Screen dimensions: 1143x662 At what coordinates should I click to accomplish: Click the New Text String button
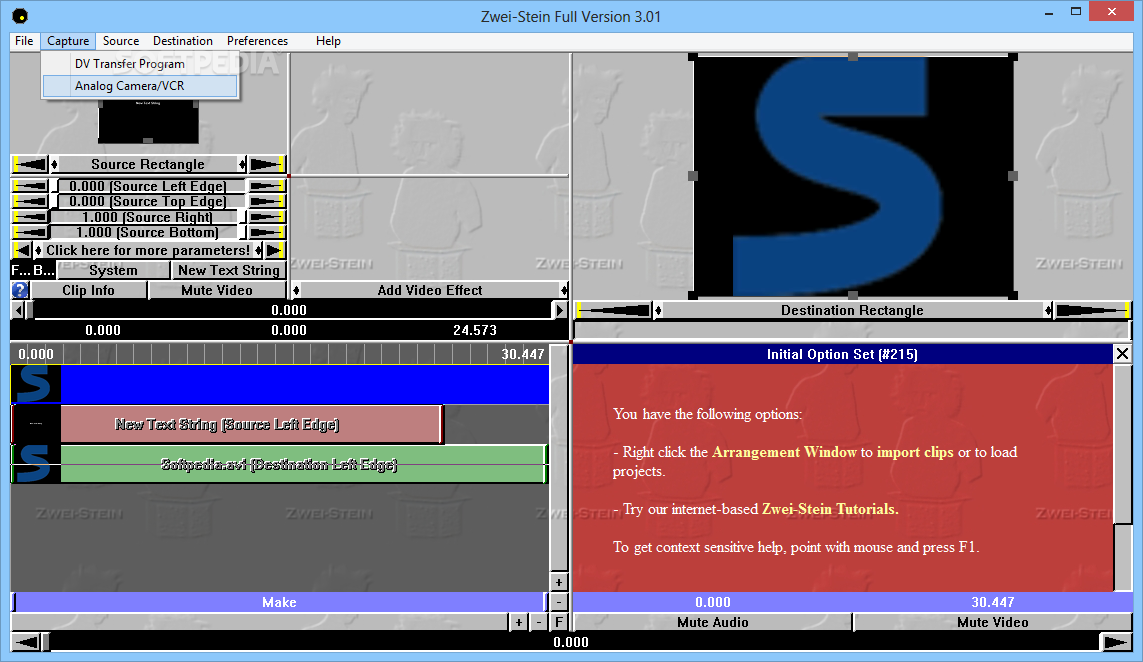[x=229, y=270]
